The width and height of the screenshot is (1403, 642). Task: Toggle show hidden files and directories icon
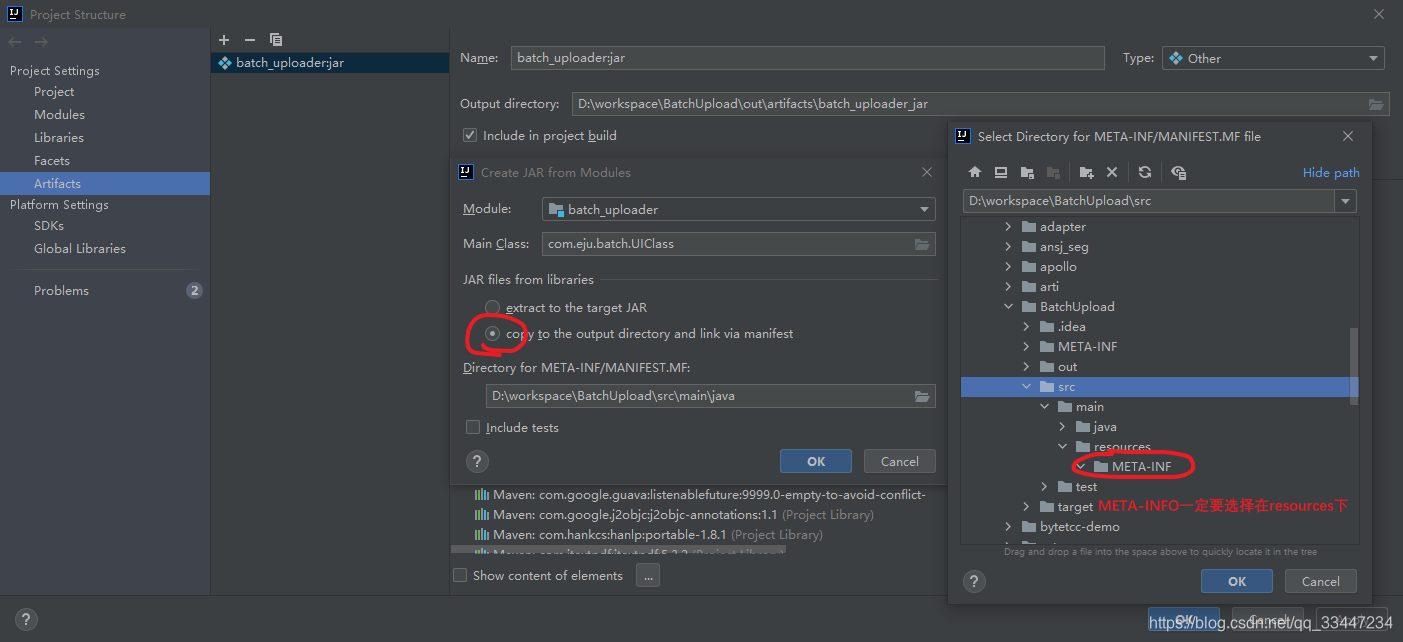point(1178,172)
